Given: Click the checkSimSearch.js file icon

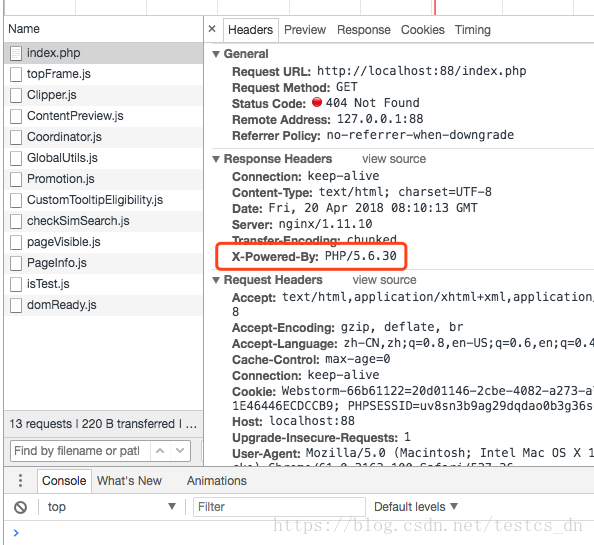Looking at the screenshot, I should 16,222.
